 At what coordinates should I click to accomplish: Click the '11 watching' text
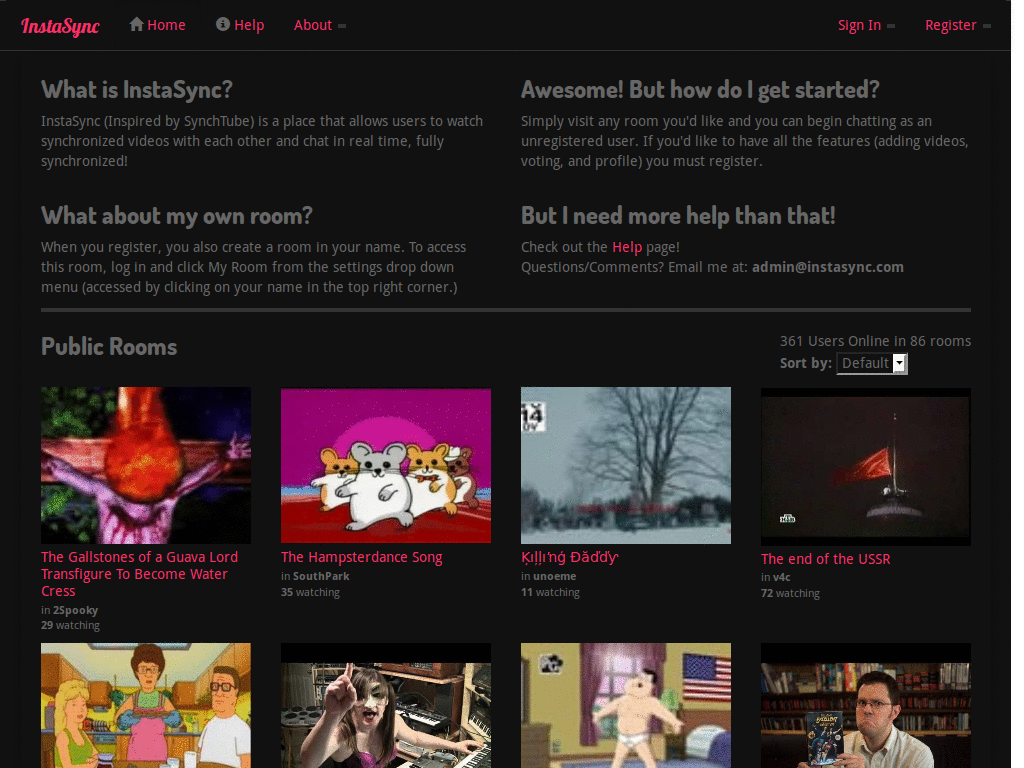tap(550, 592)
